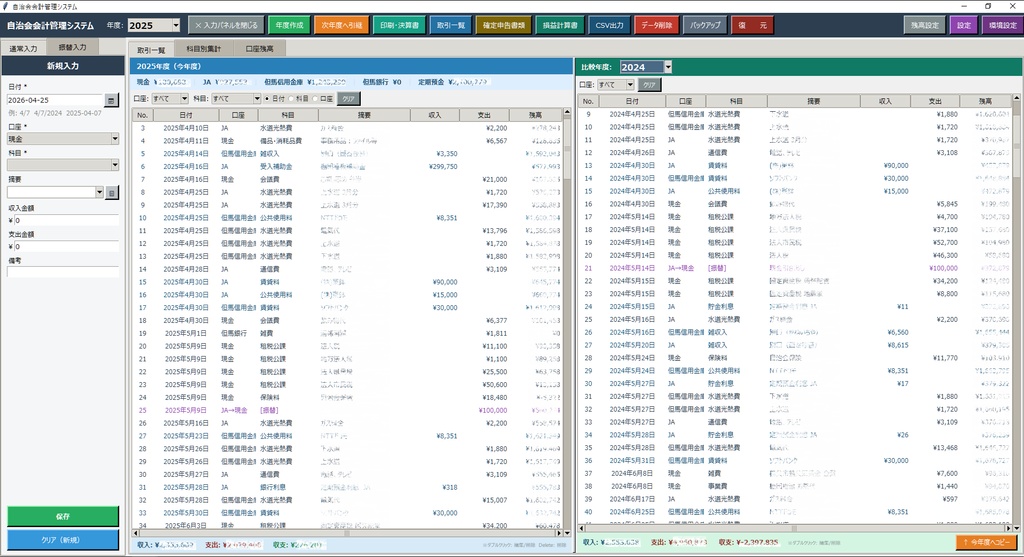This screenshot has height=557, width=1024.
Task: Click the 収入金額 input field
Action: click(65, 221)
